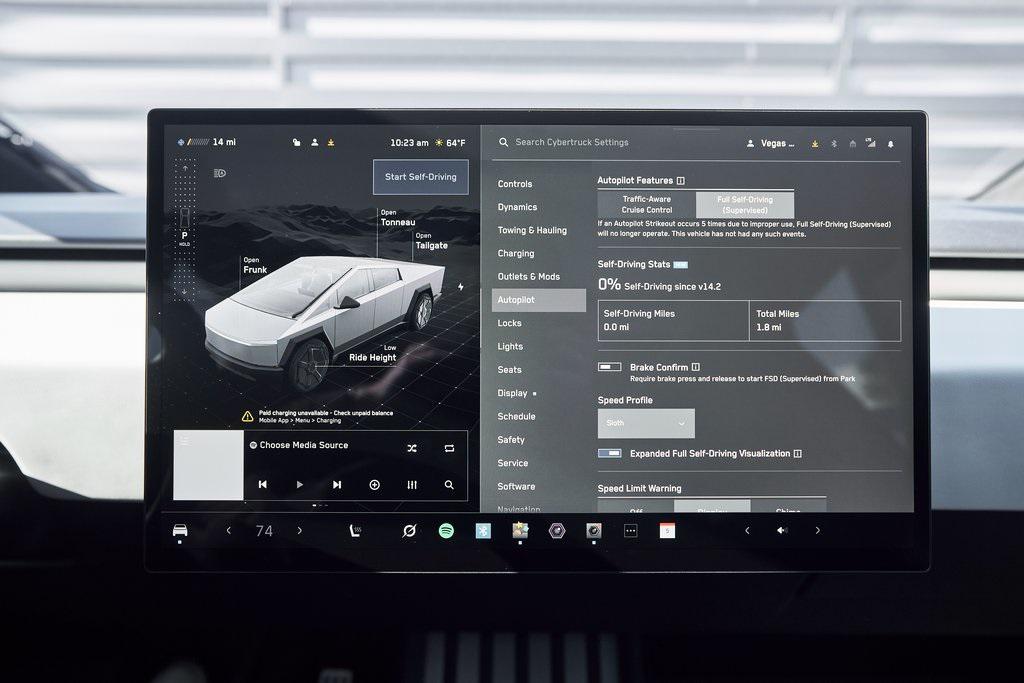Go to the Charging settings section
Screen dimensions: 1024x683
516,254
